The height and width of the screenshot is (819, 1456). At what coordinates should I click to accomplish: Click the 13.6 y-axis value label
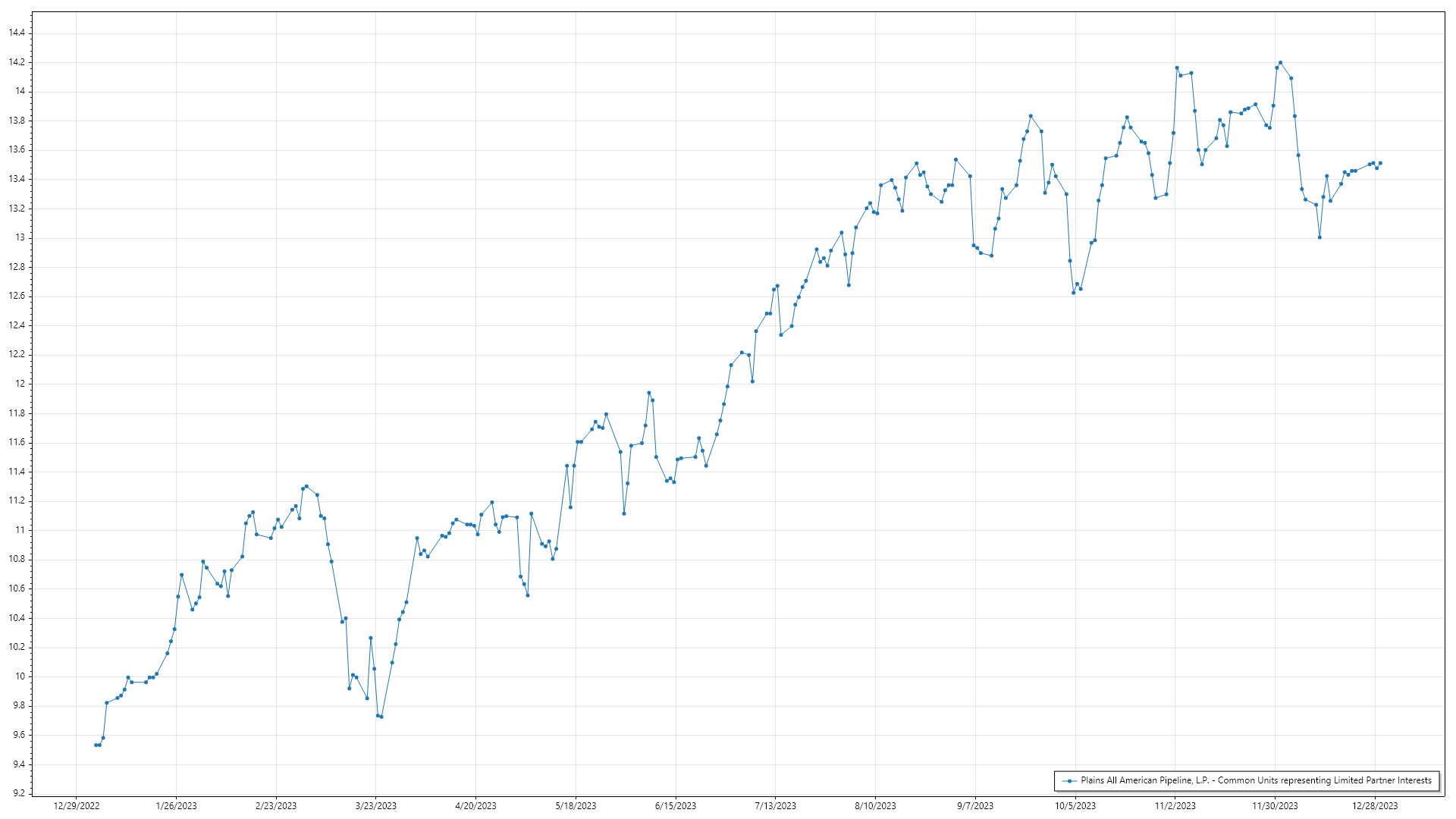(17, 149)
